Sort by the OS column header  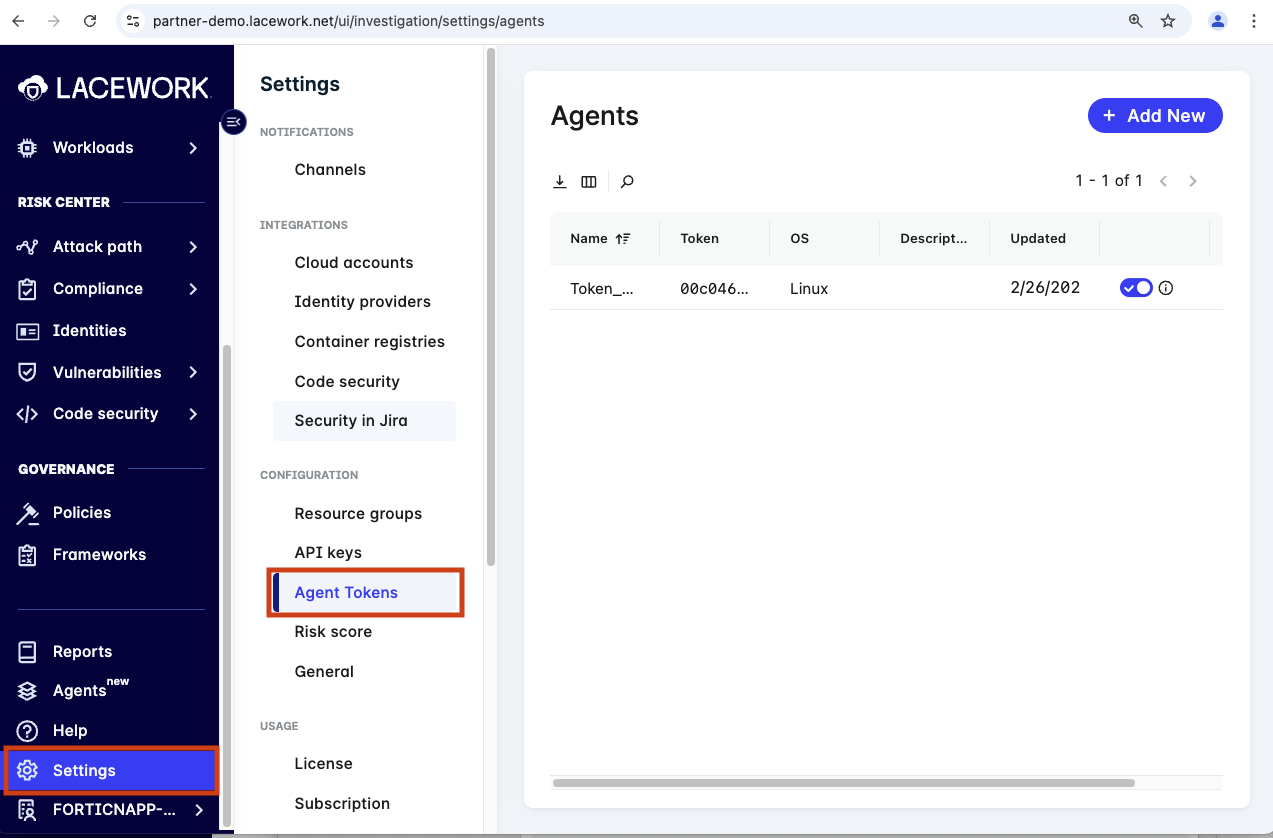(x=799, y=238)
